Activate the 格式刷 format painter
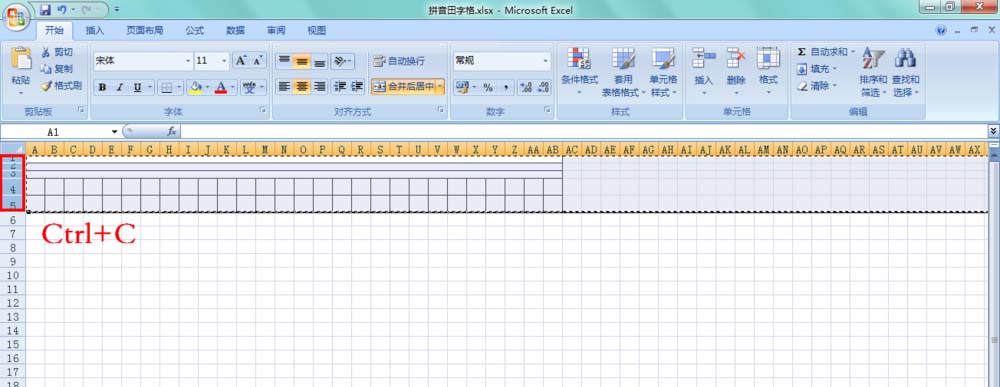This screenshot has width=1000, height=387. coord(61,85)
